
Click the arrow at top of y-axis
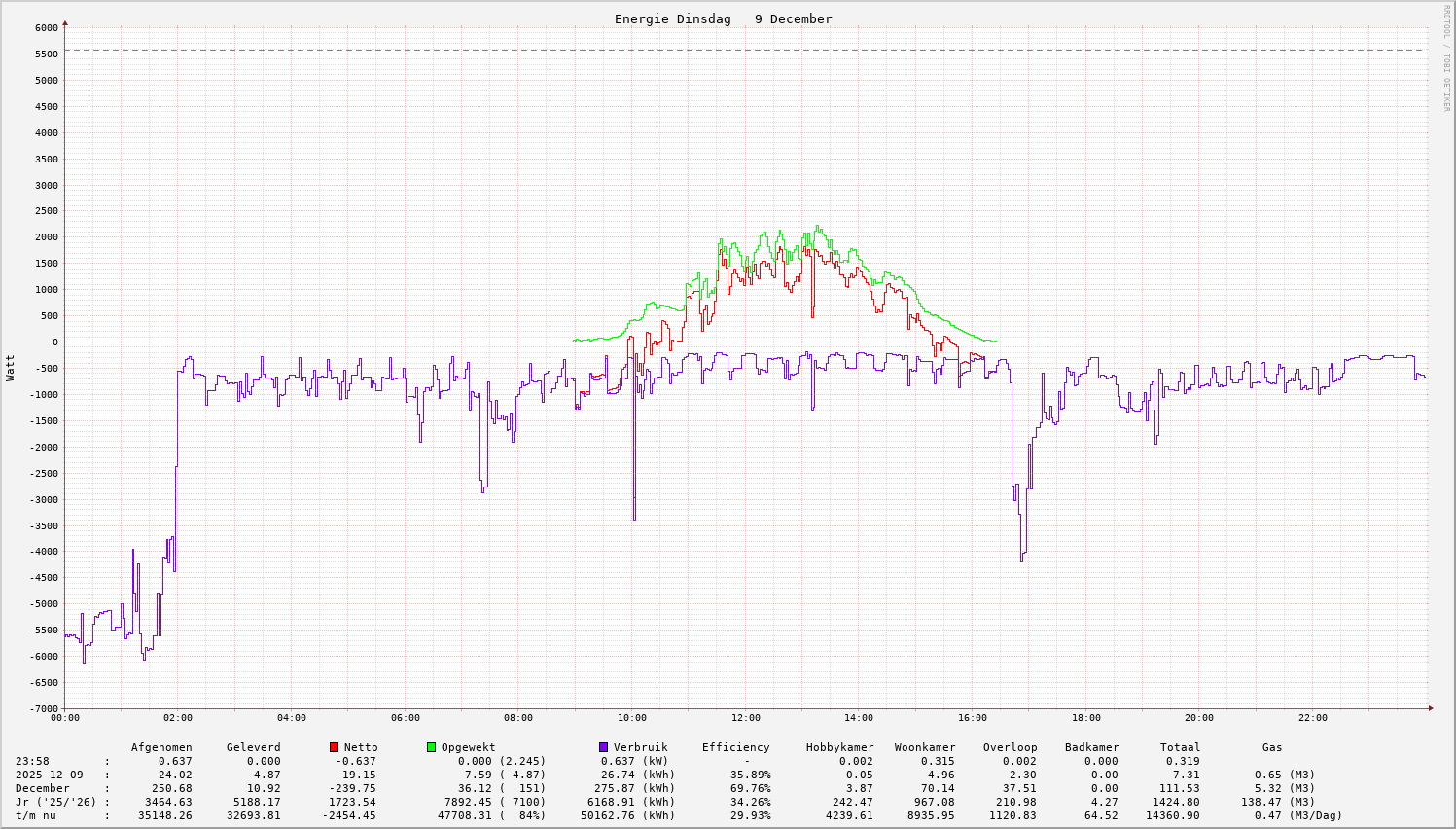pyautogui.click(x=65, y=21)
